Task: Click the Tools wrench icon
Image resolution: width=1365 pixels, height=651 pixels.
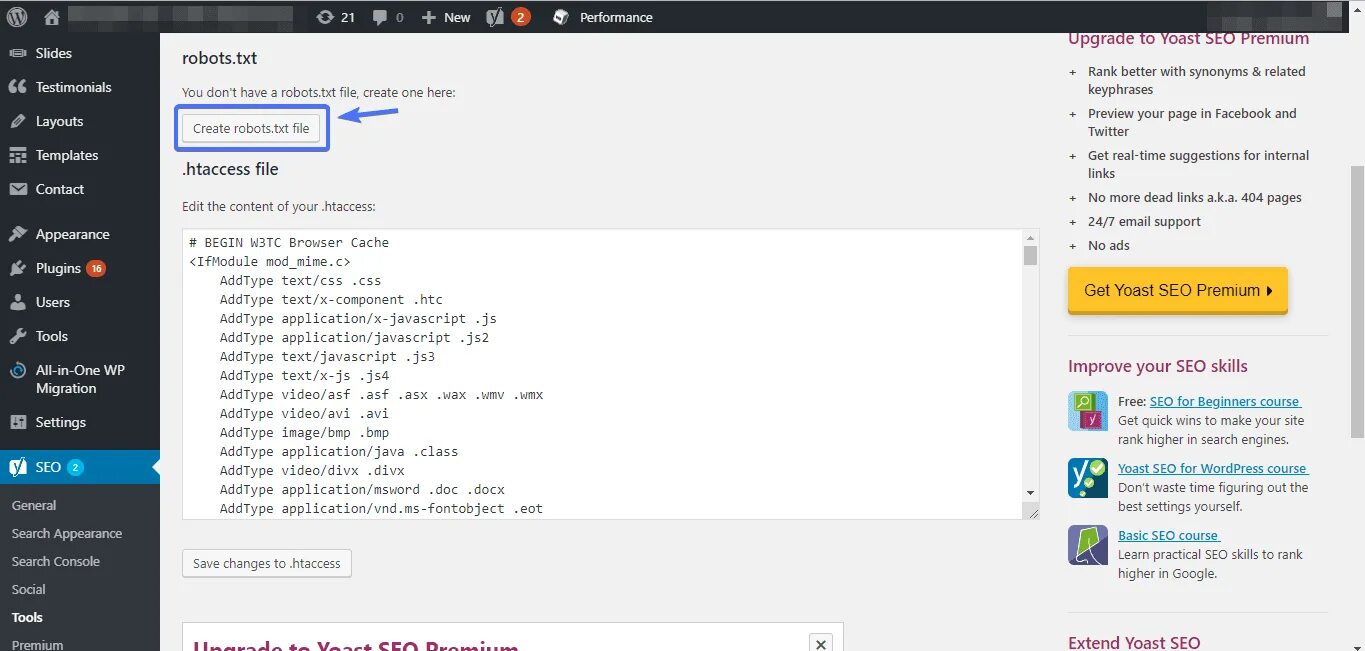Action: coord(17,336)
